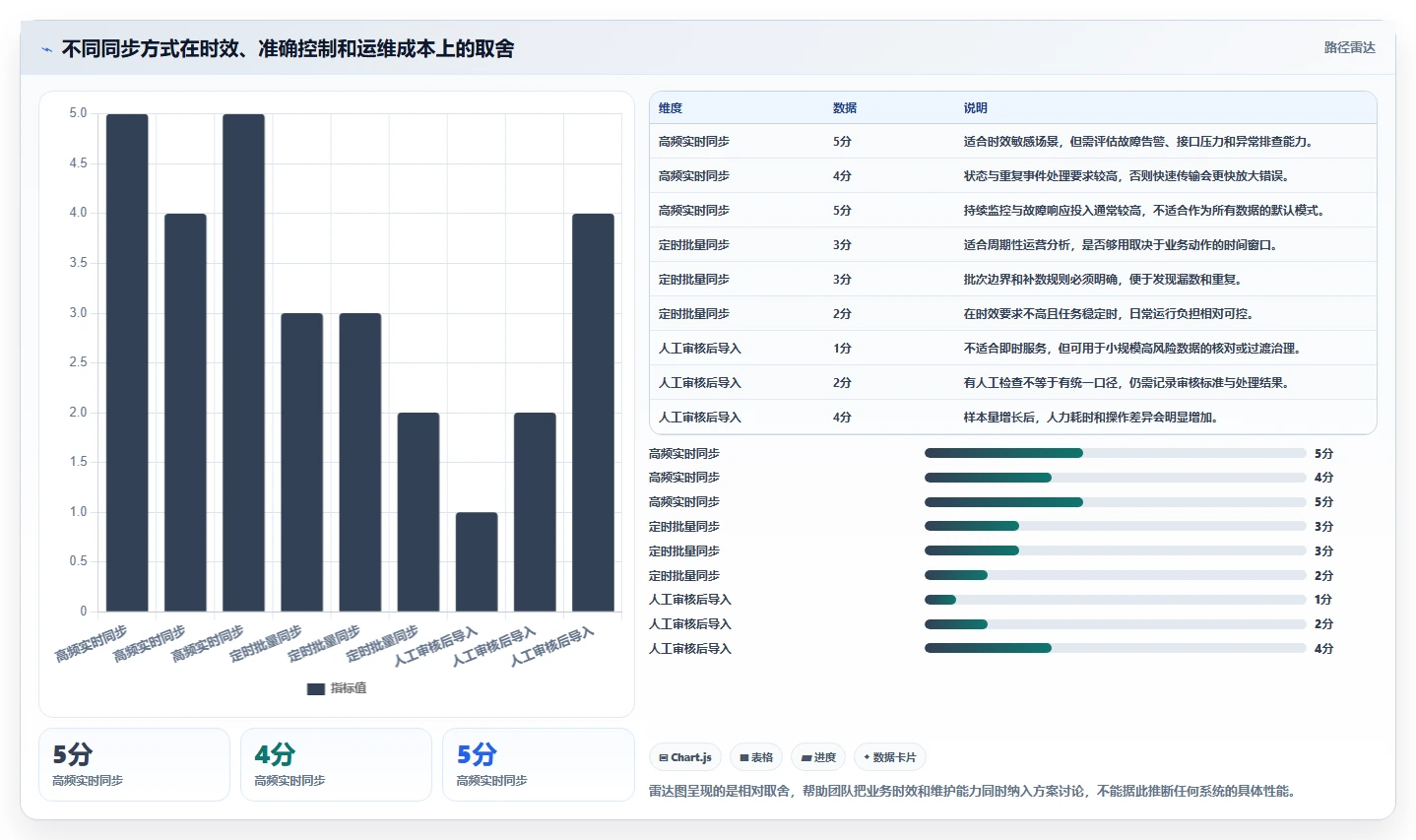The height and width of the screenshot is (840, 1416).
Task: Click the footer note starting with 雷达图呈现的是相对取舍
Action: click(974, 791)
